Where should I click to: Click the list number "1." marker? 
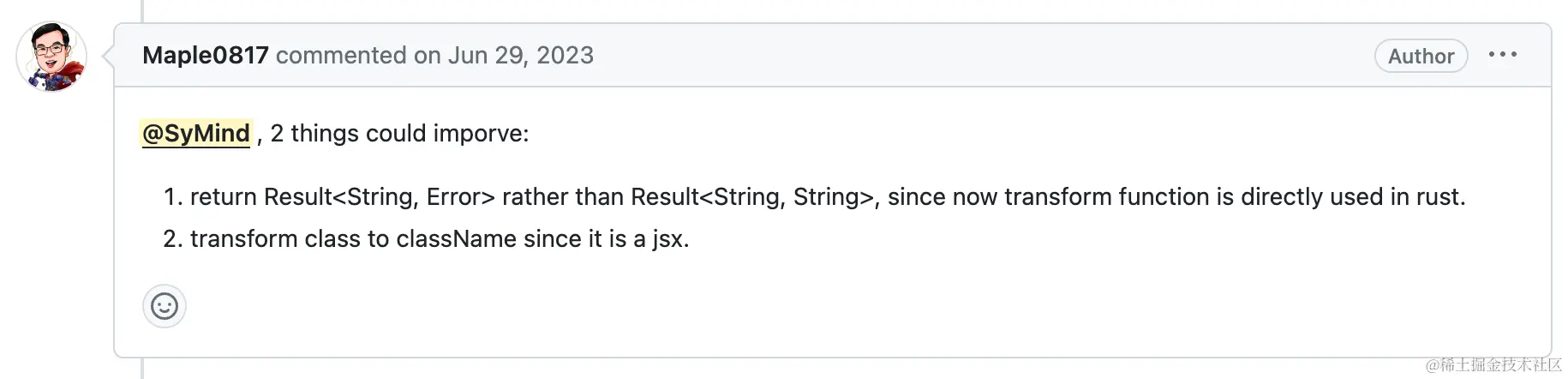coord(173,197)
